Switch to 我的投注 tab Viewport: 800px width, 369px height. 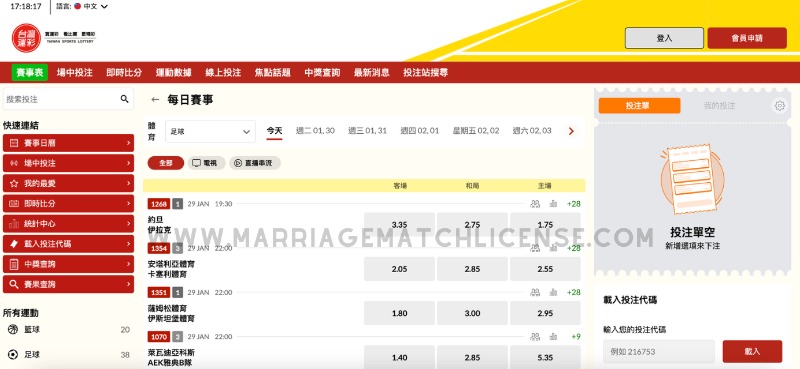719,106
